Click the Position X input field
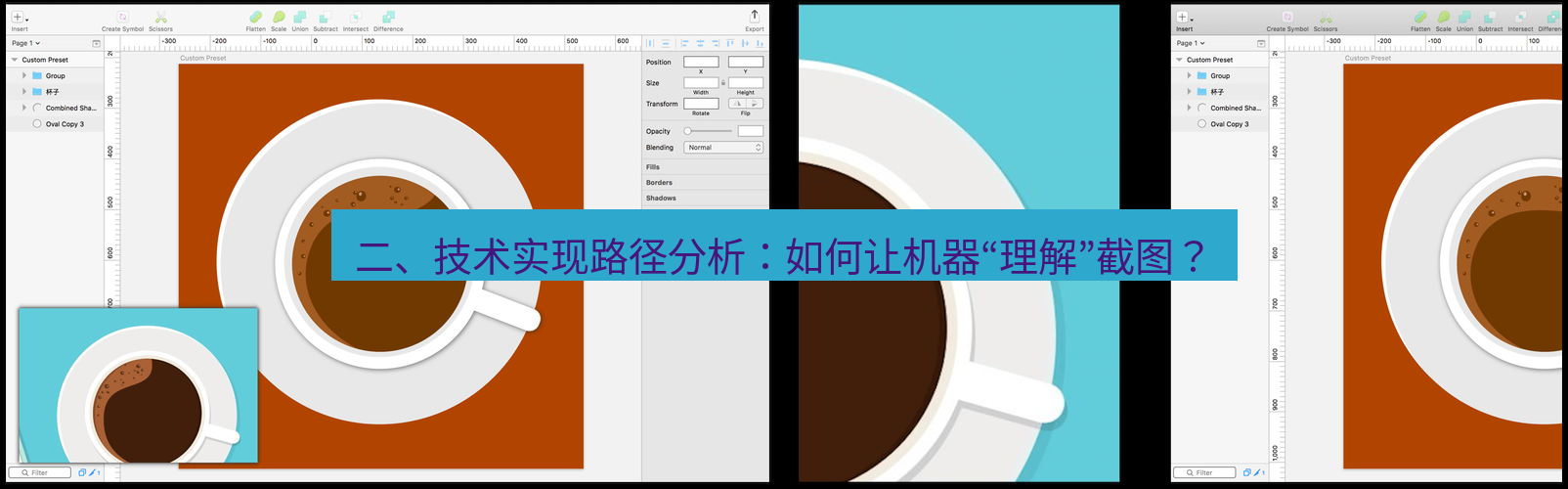The width and height of the screenshot is (1568, 489). (701, 62)
